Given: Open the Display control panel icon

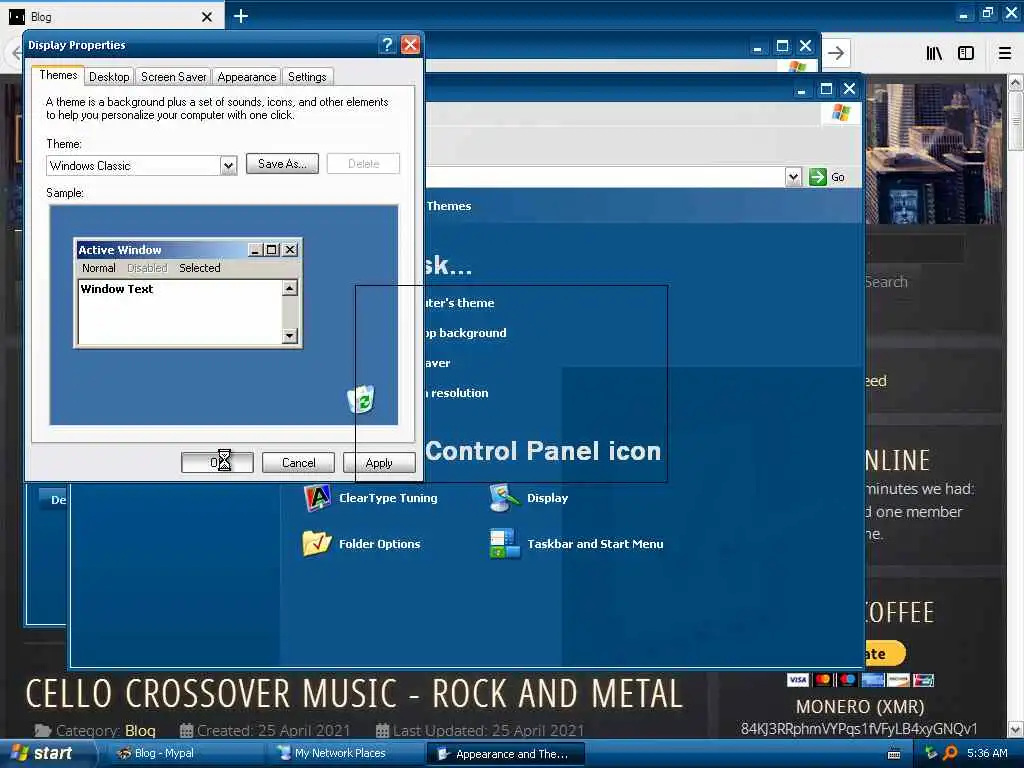Looking at the screenshot, I should (x=504, y=498).
